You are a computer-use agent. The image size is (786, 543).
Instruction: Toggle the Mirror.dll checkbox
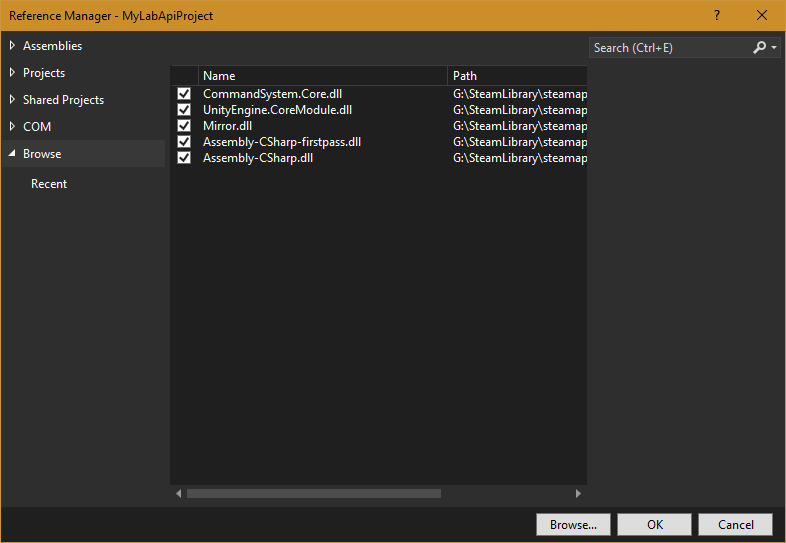184,126
